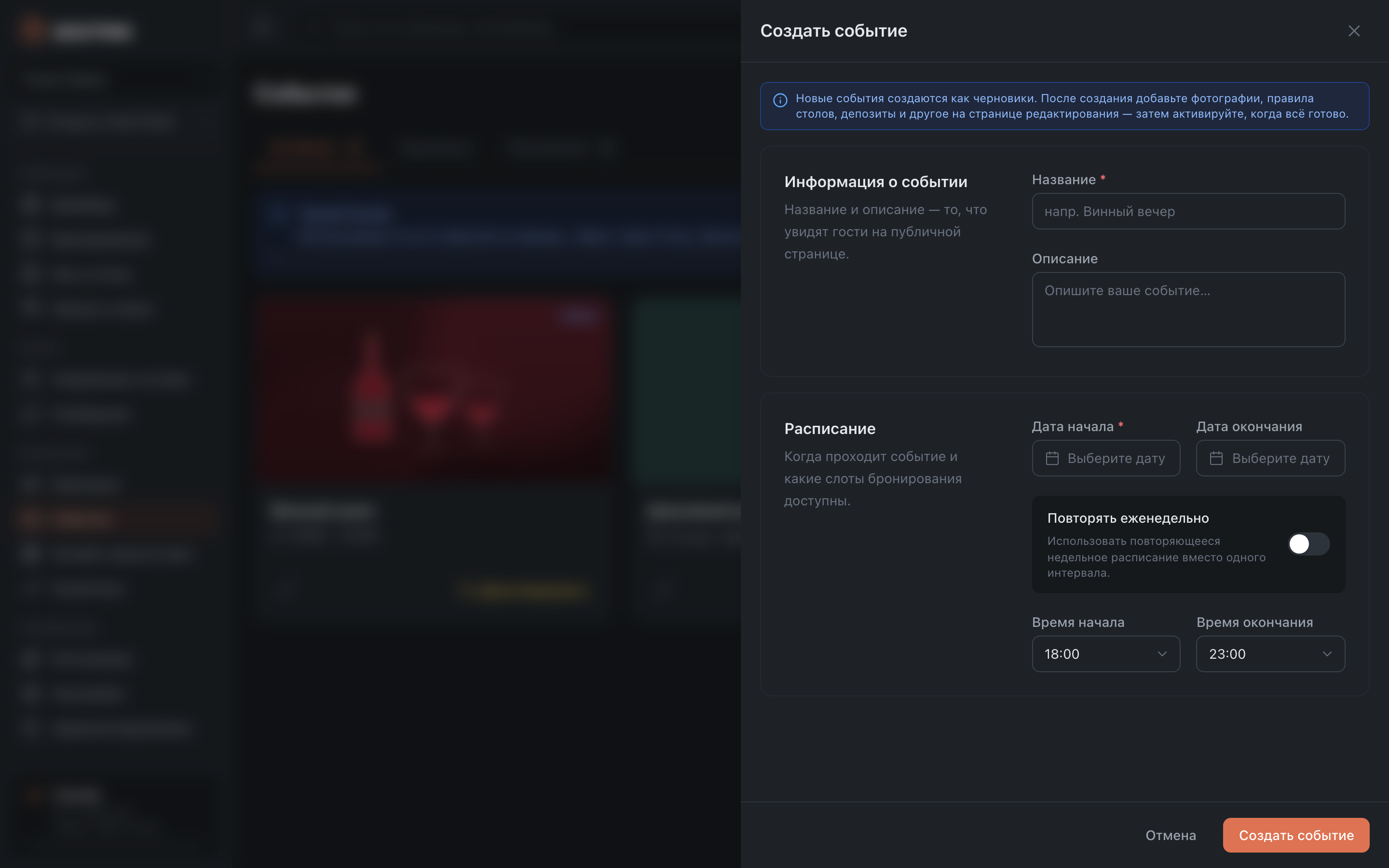The width and height of the screenshot is (1389, 868).
Task: Click the Описание field label
Action: pyautogui.click(x=1065, y=259)
